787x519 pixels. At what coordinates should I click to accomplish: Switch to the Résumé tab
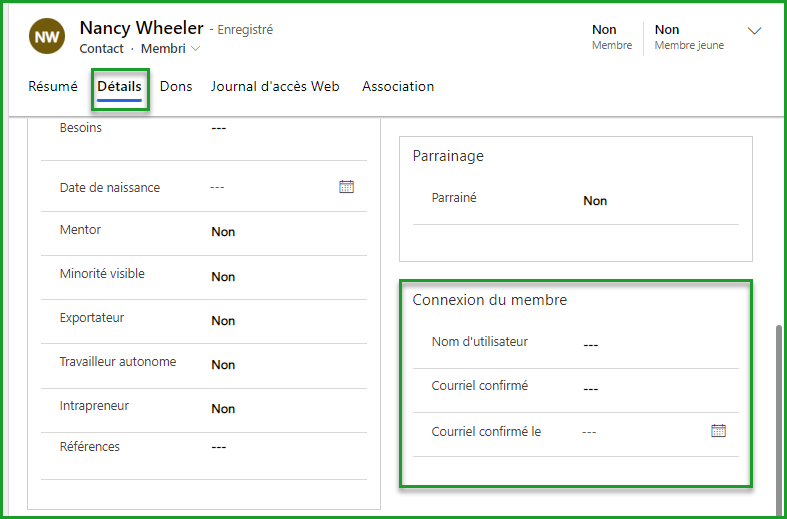coord(53,87)
